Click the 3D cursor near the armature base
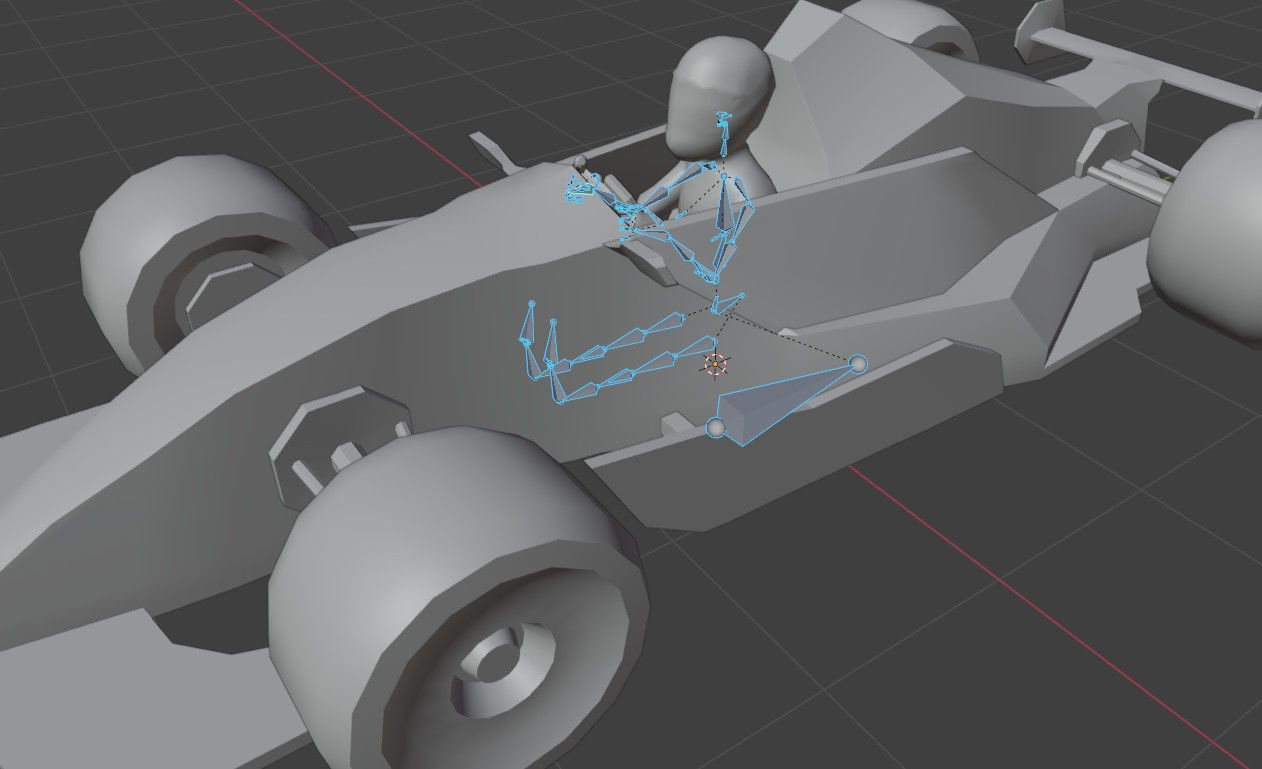1262x769 pixels. tap(714, 364)
